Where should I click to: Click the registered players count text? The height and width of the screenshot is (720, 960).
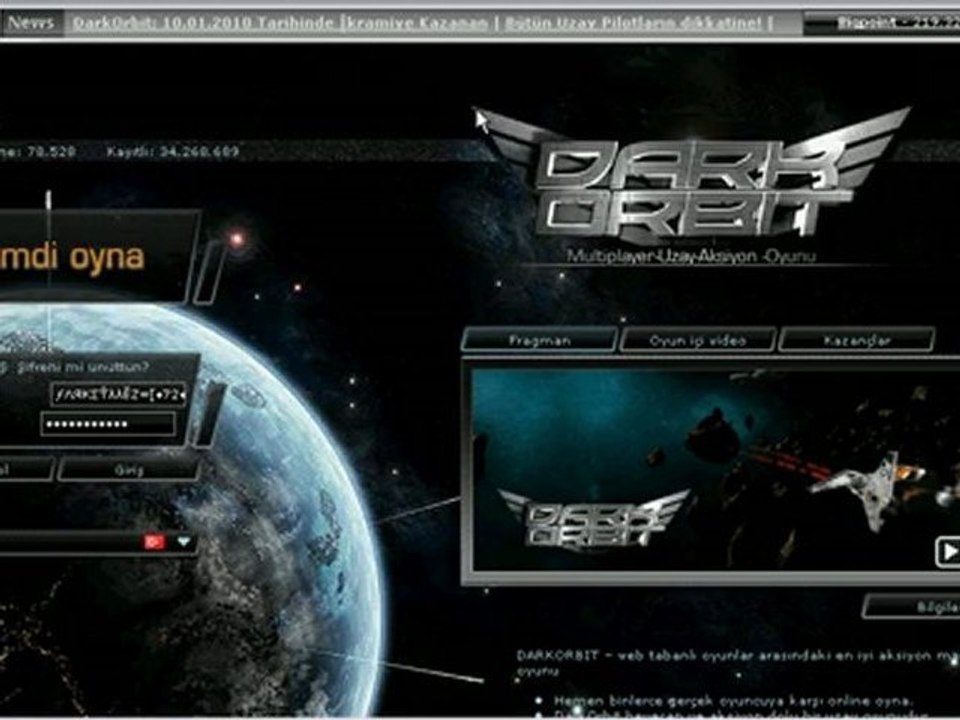173,151
